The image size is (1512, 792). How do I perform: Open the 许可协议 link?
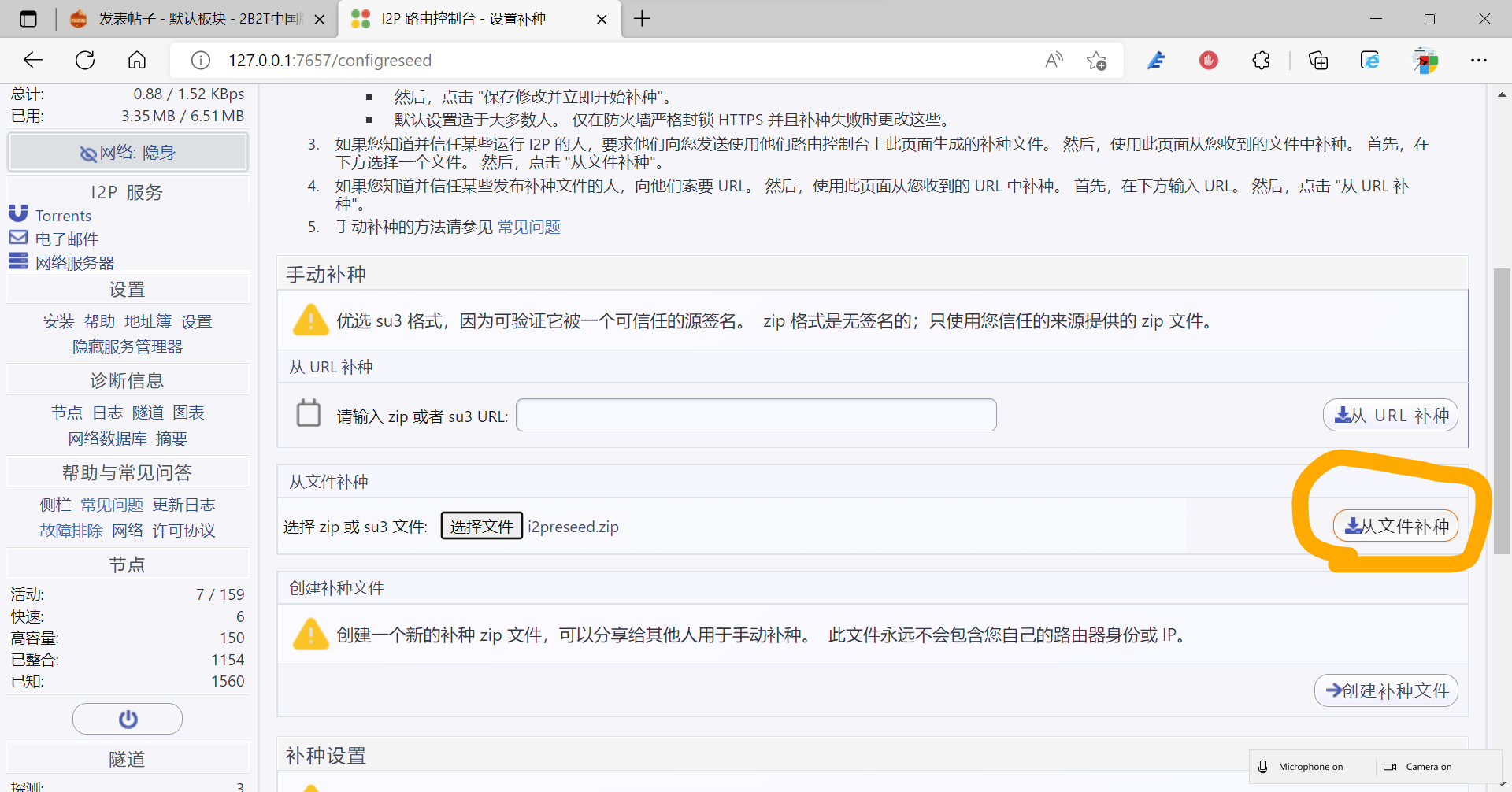[x=183, y=531]
